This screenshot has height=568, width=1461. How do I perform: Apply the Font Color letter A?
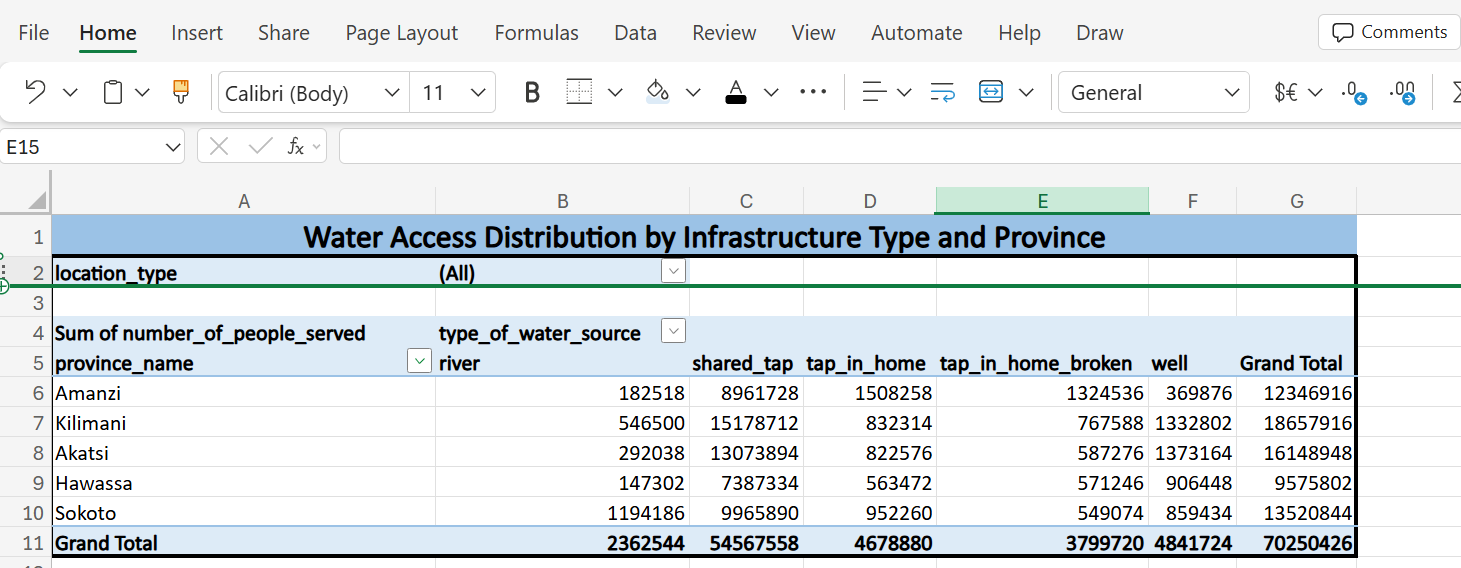coord(736,93)
